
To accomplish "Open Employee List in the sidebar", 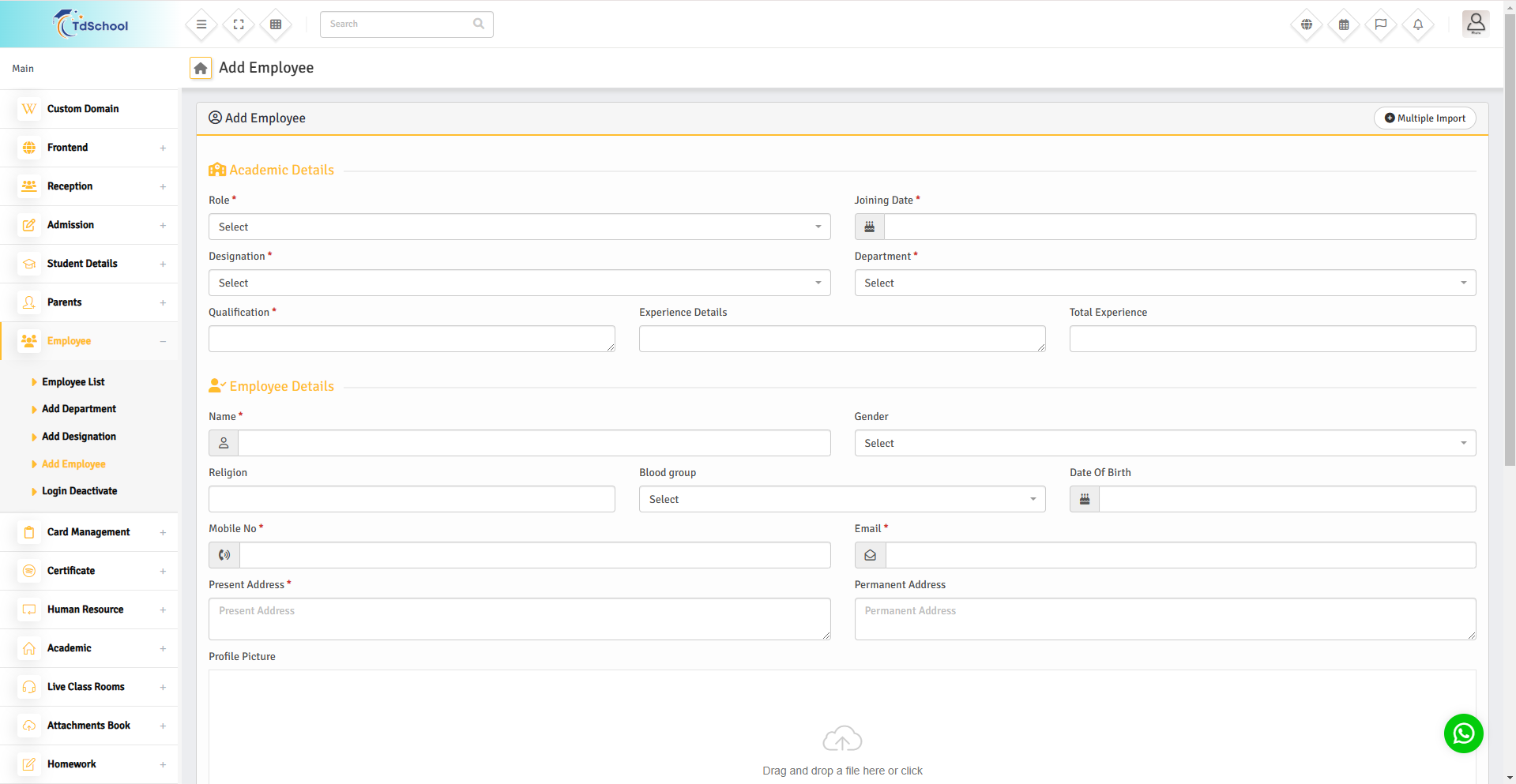I will tap(73, 382).
